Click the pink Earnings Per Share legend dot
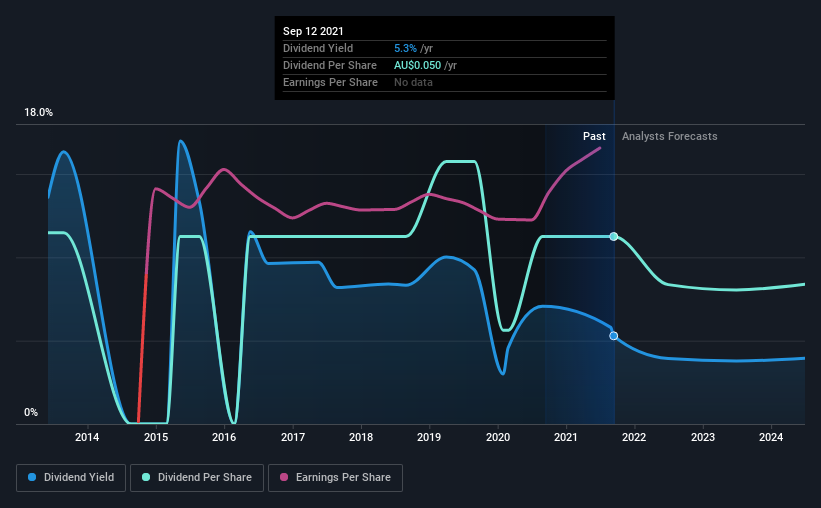Screen dimensions: 821x508 pos(284,477)
